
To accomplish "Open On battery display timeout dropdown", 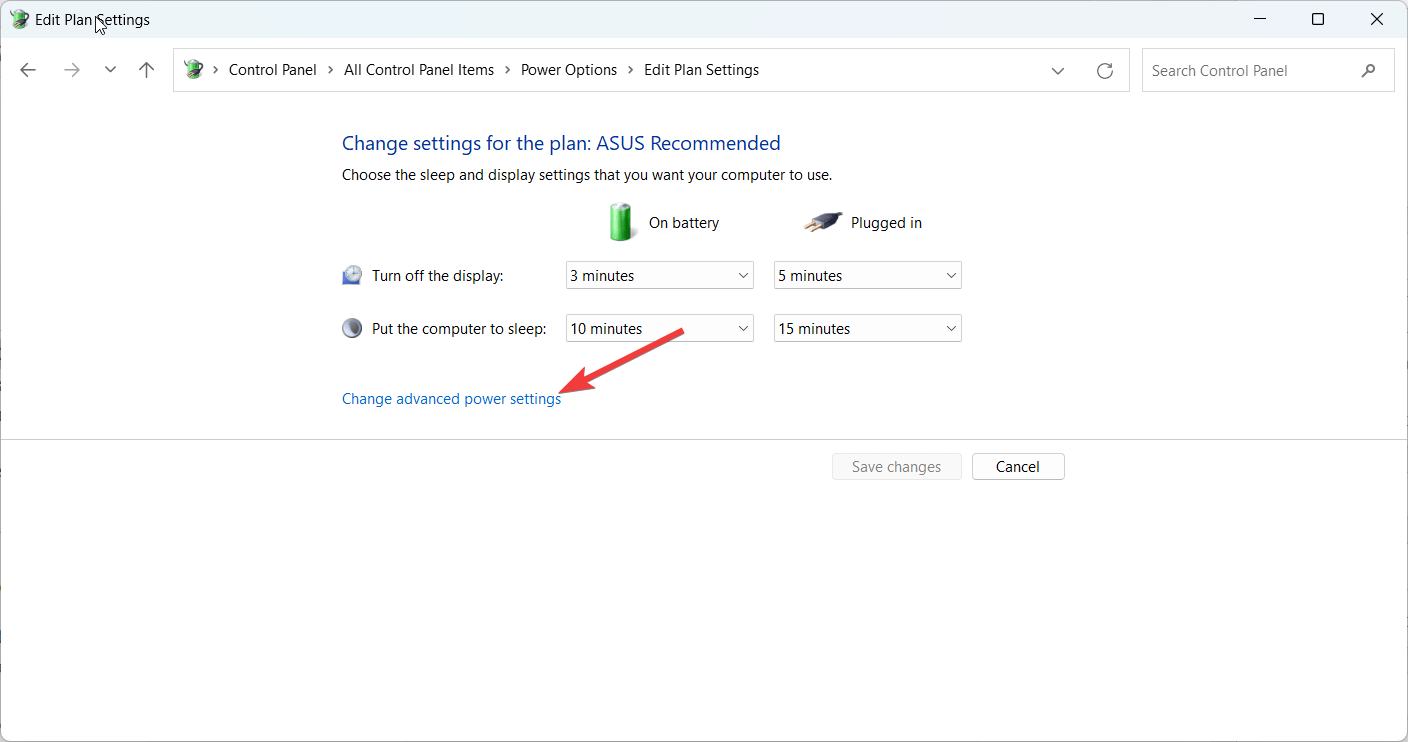I will point(660,276).
